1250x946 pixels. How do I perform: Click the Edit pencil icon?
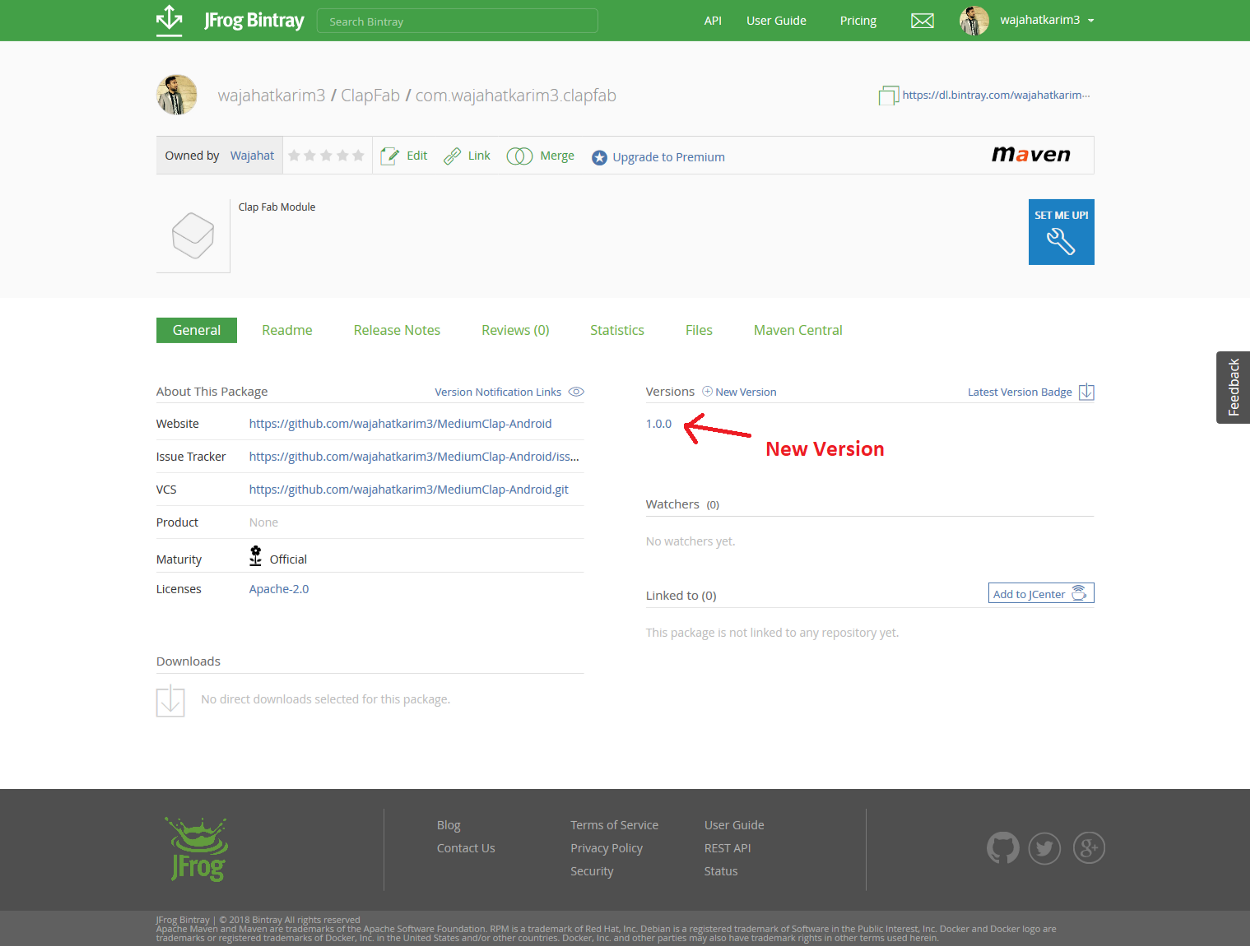pos(389,156)
